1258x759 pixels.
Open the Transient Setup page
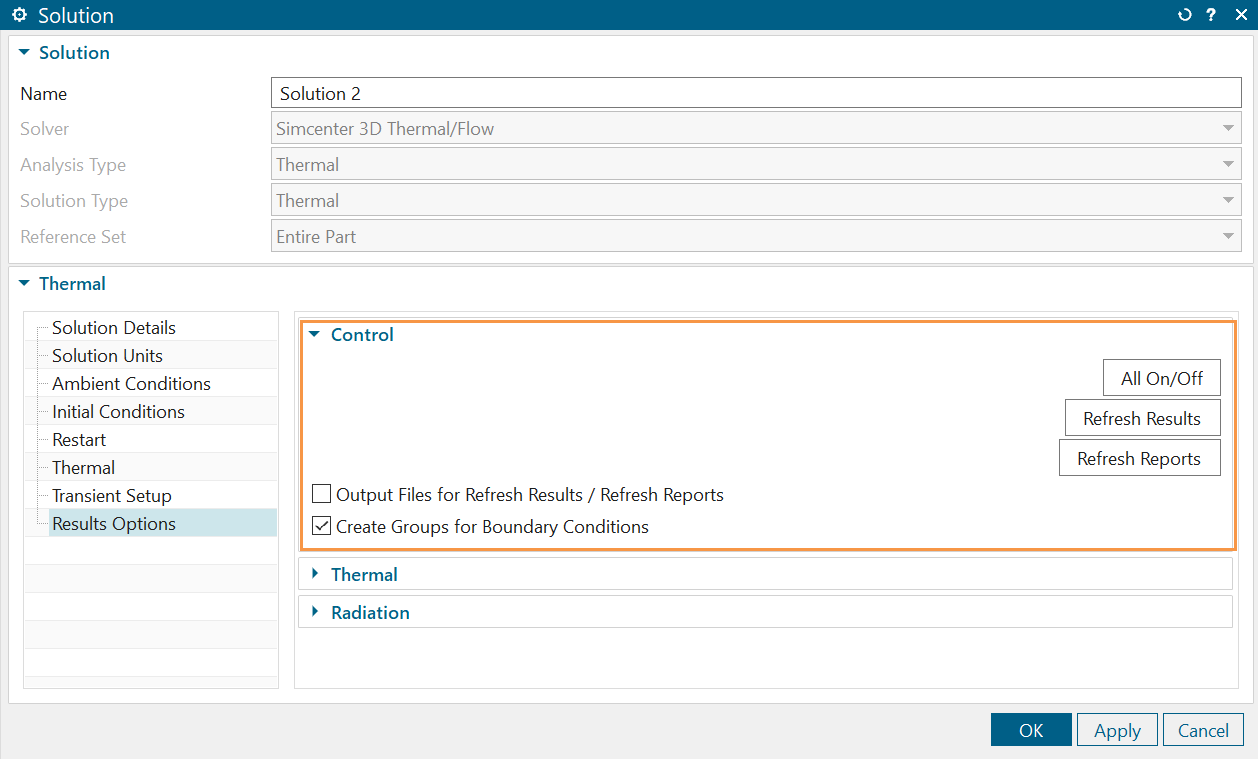(112, 496)
